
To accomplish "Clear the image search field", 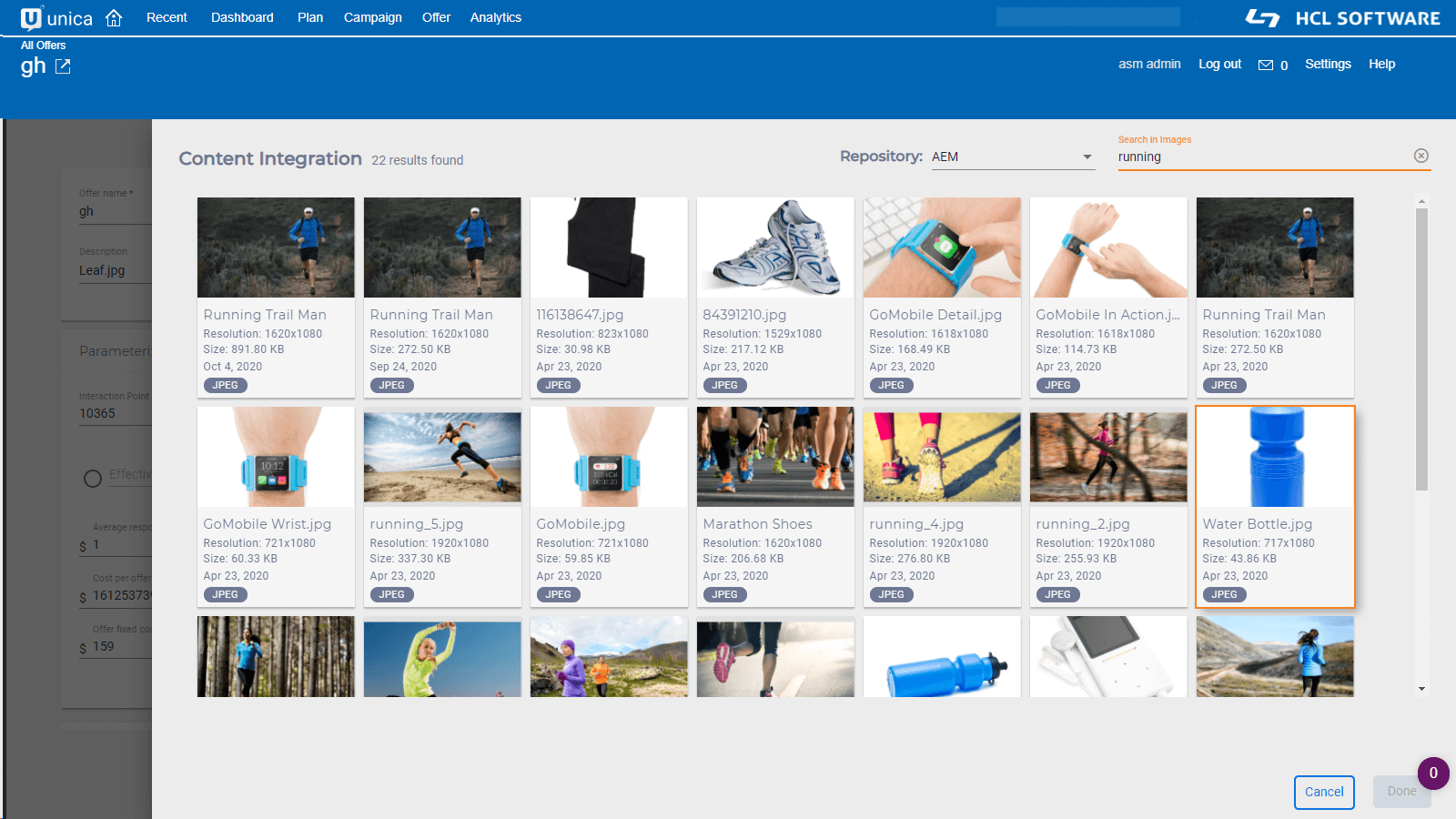I will tap(1421, 156).
